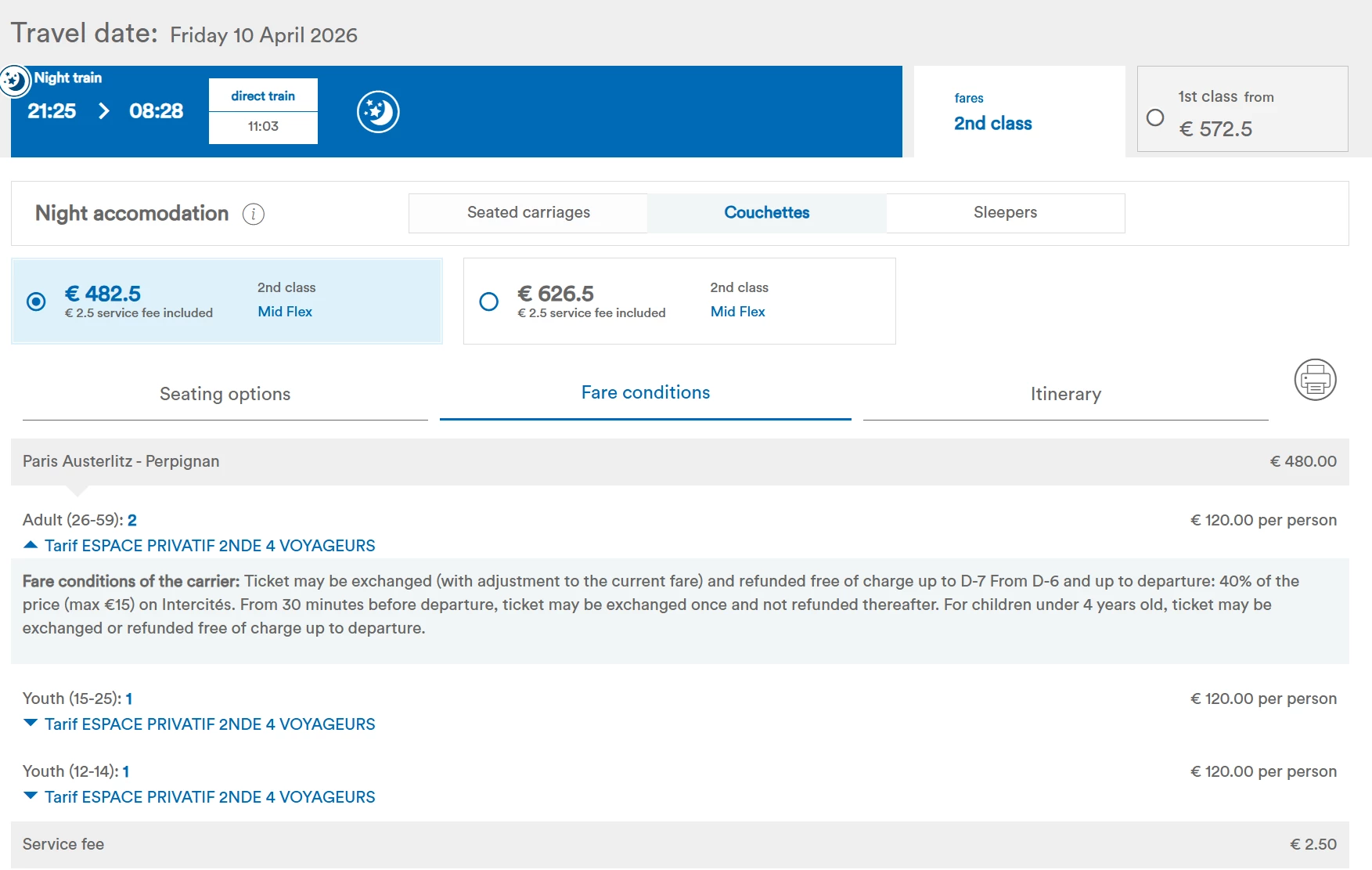1372x870 pixels.
Task: Choose the 1st class € 572.5 option
Action: pos(1155,117)
